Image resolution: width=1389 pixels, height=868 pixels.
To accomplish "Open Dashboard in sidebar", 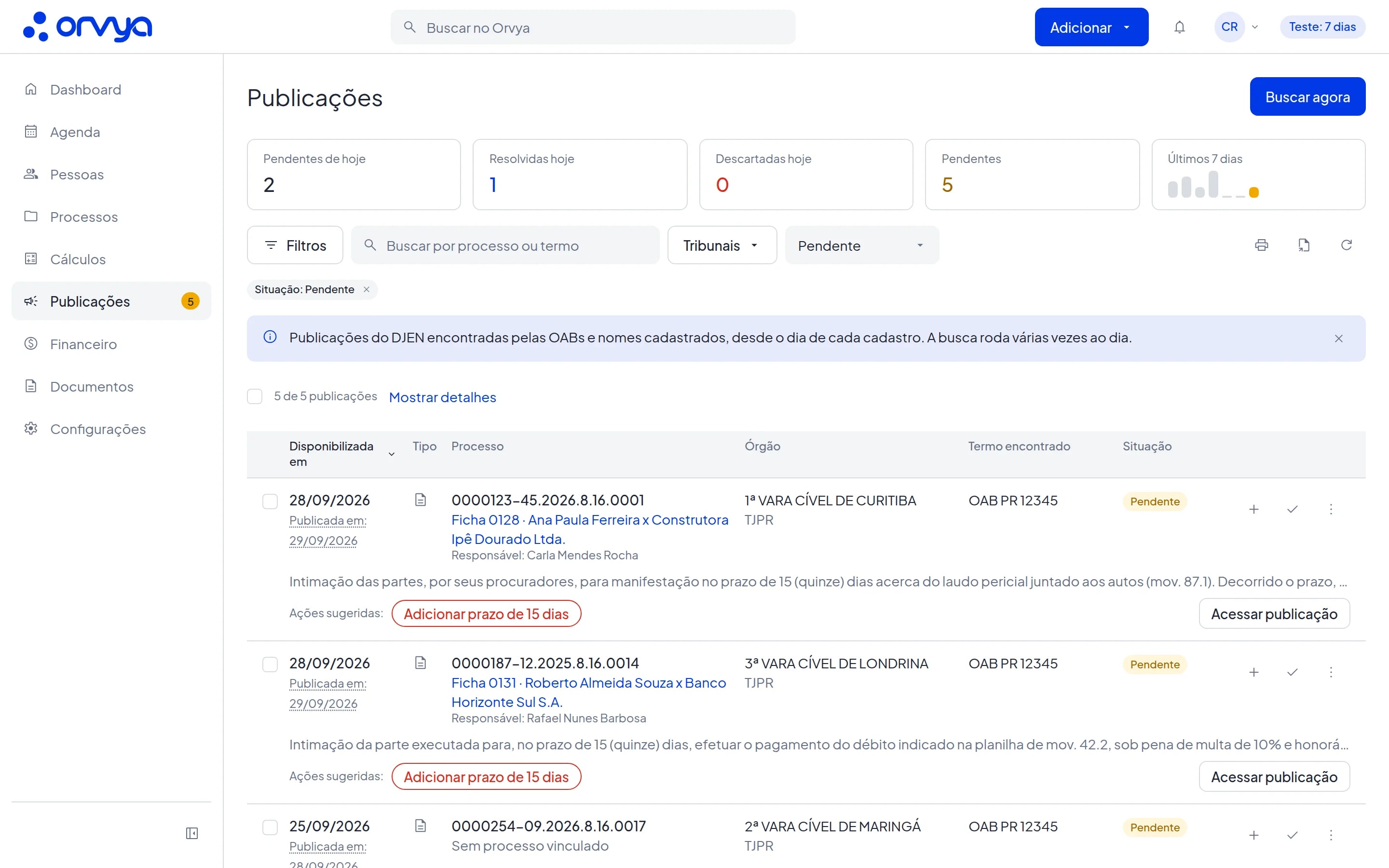I will pos(111,90).
